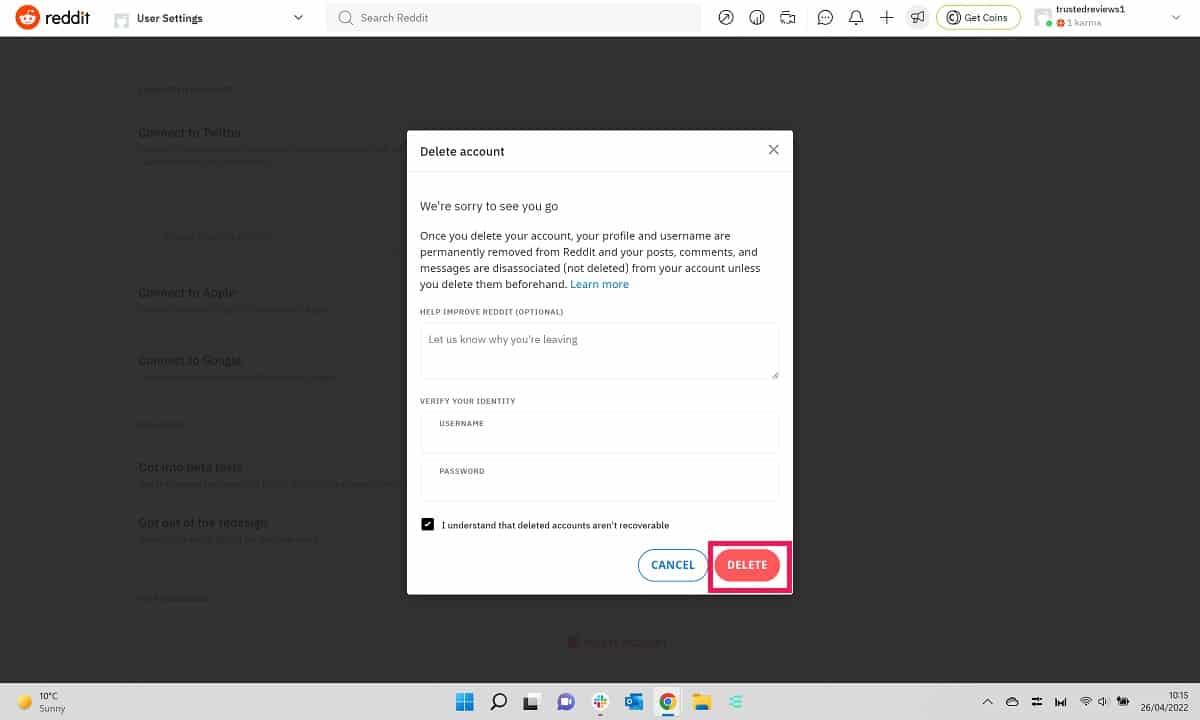Open Outlook from the taskbar
Screen dimensions: 1200x720
(633, 702)
